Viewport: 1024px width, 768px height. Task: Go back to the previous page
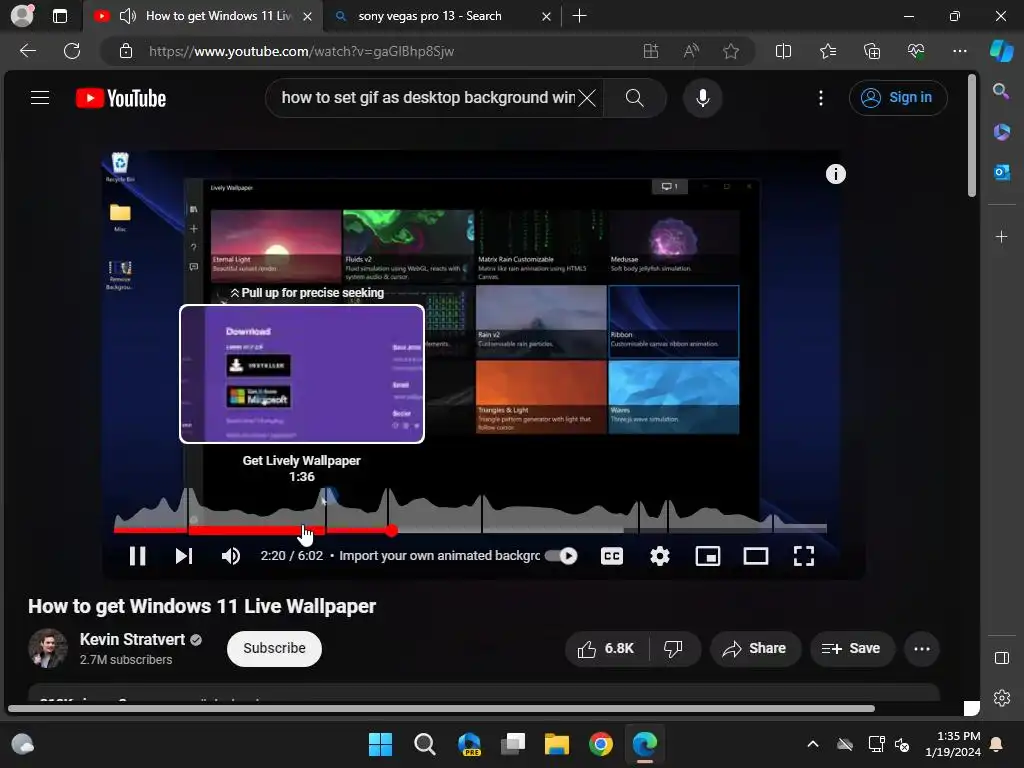(x=28, y=51)
